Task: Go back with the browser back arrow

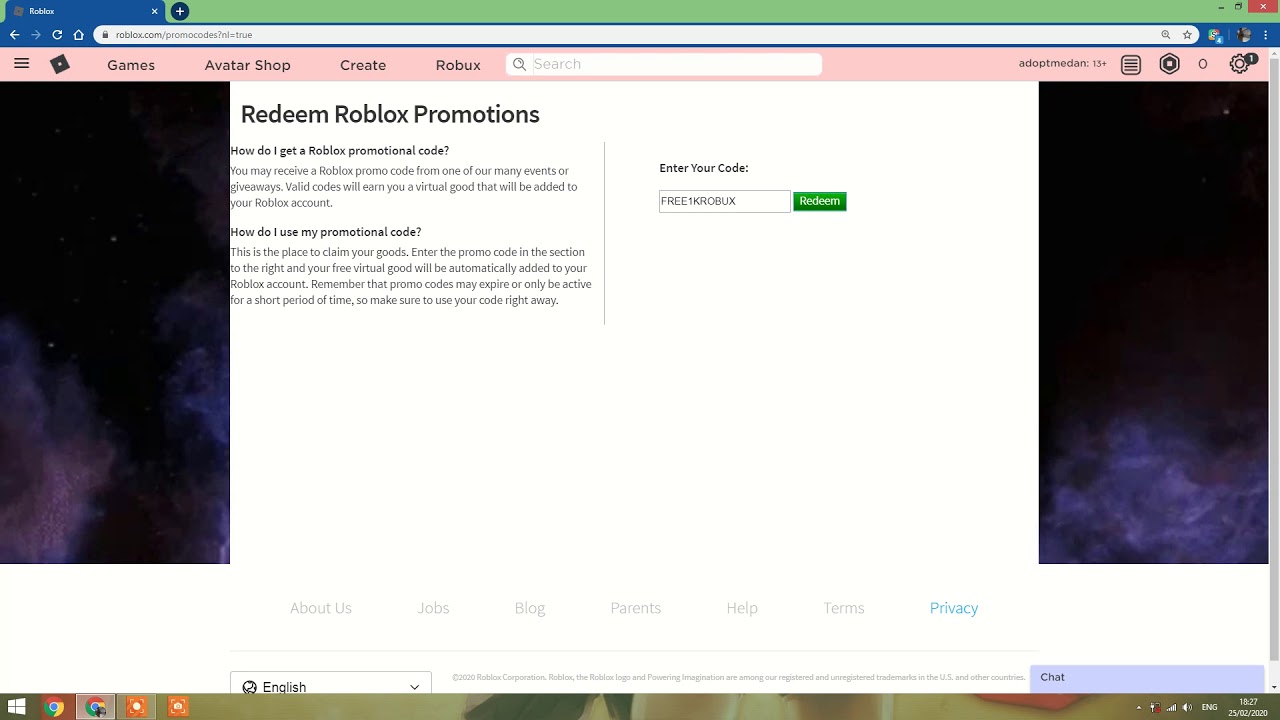Action: 14,34
